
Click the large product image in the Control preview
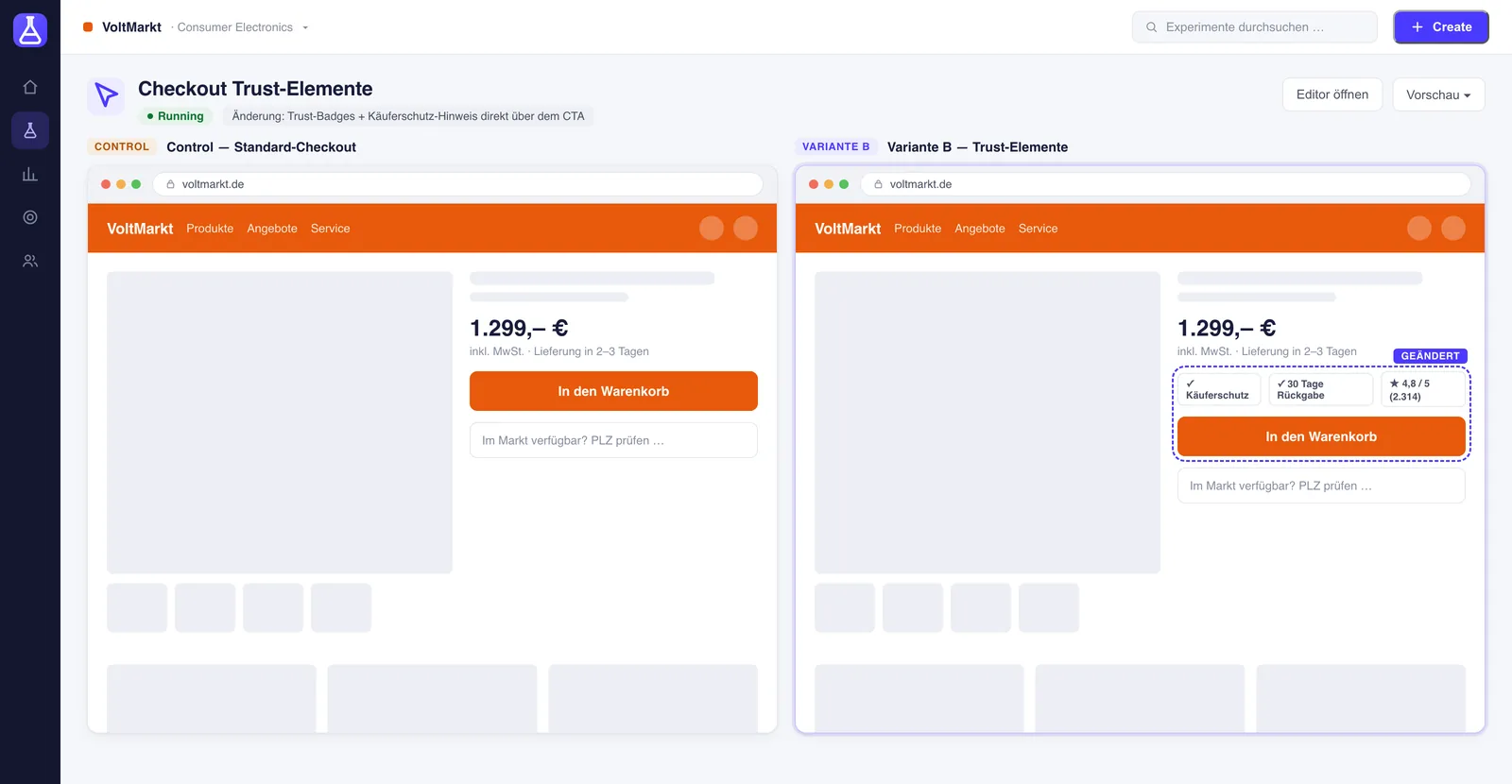click(x=280, y=422)
